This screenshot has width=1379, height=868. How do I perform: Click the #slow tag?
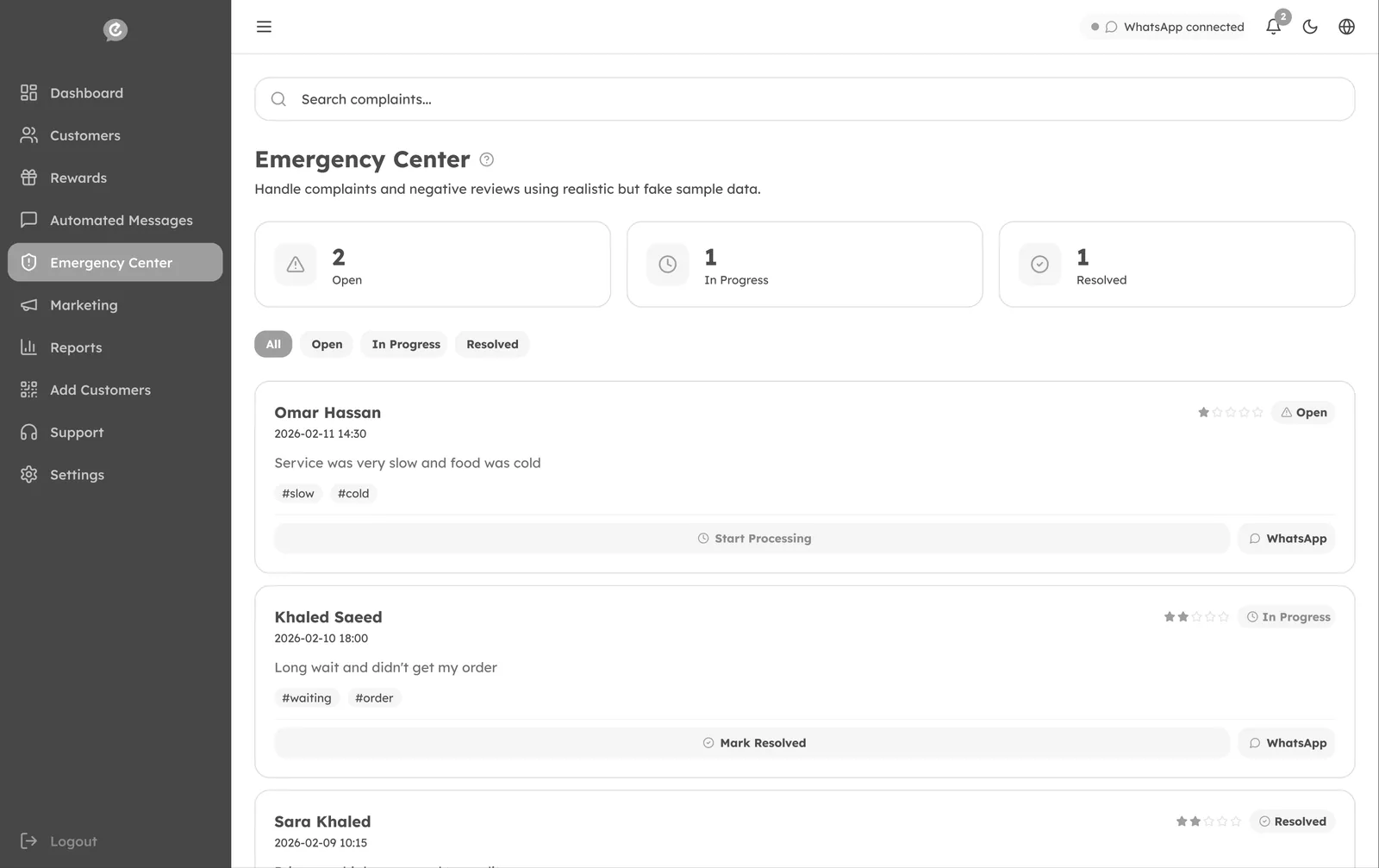pyautogui.click(x=298, y=493)
